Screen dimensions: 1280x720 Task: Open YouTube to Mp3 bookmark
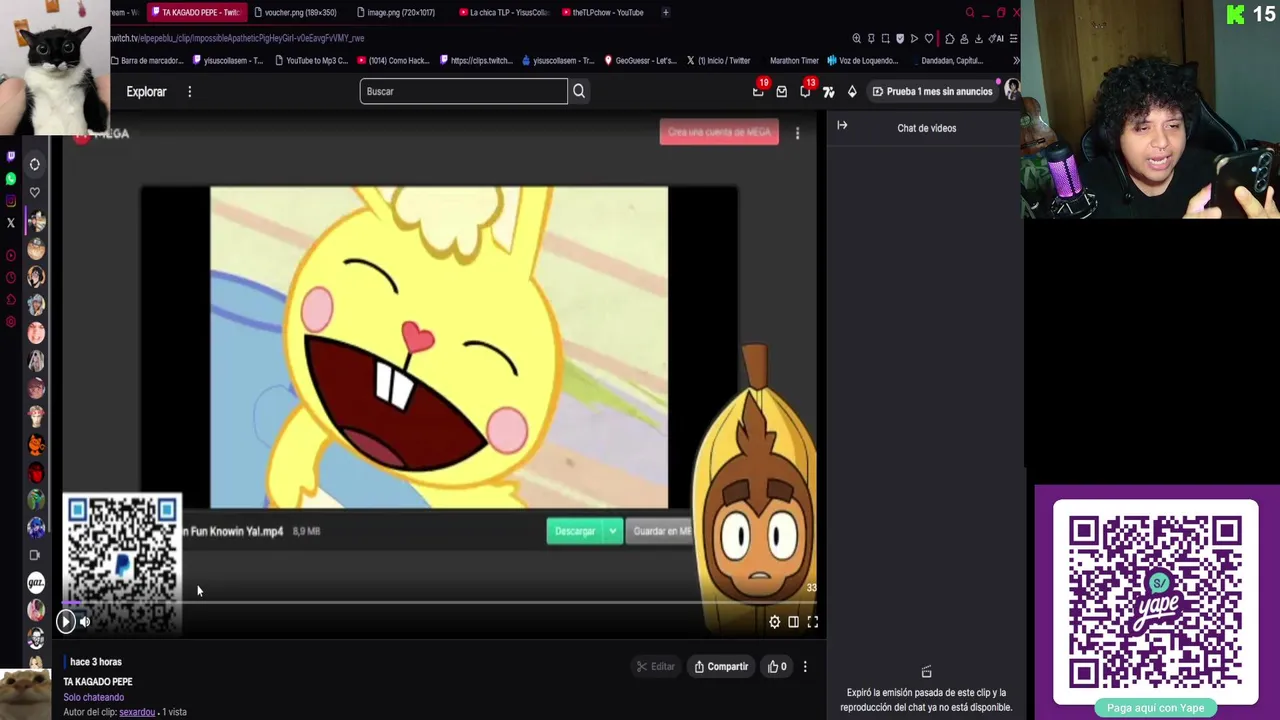311,60
